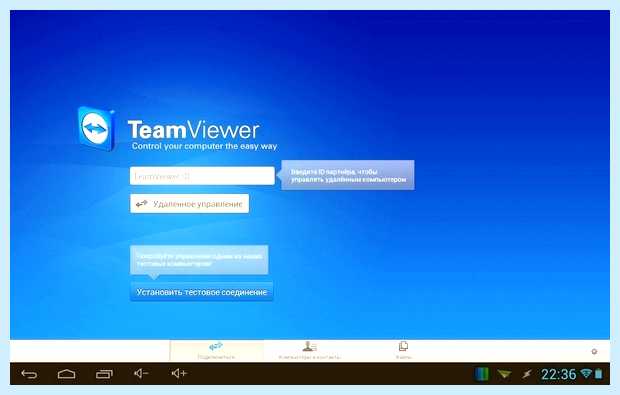This screenshot has height=395, width=620.
Task: Click Установить тестовое соединение button
Action: (202, 292)
